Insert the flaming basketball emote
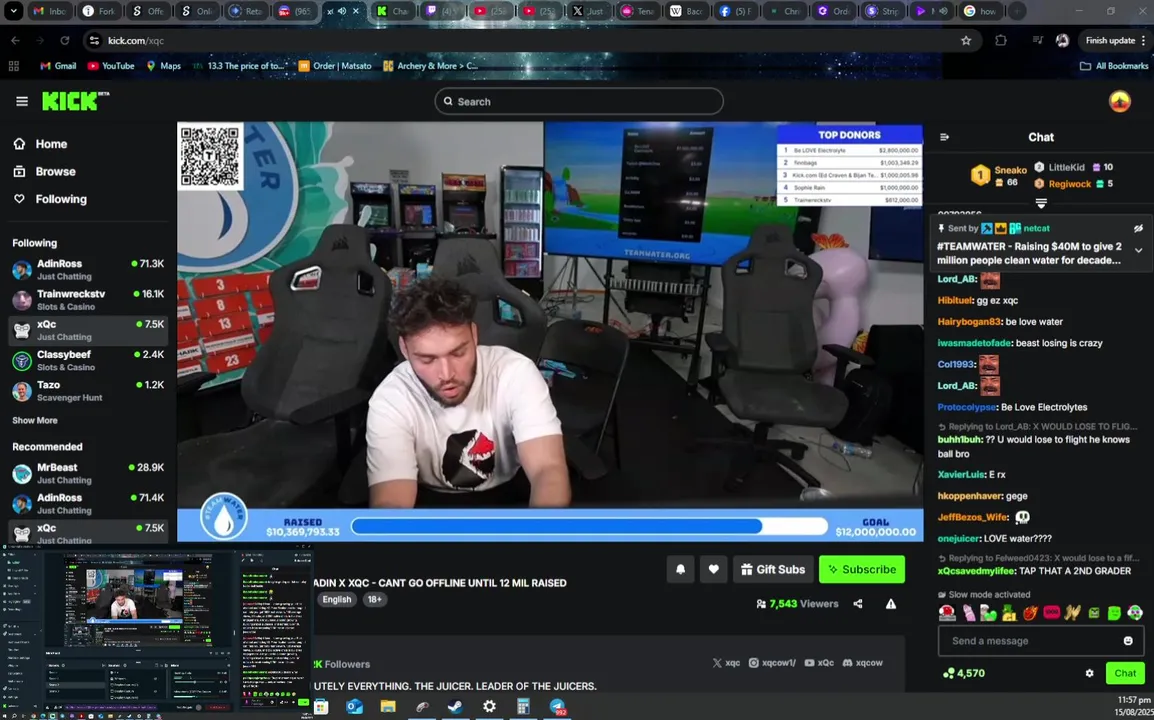Screen dimensions: 1154x720 pyautogui.click(x=1030, y=613)
